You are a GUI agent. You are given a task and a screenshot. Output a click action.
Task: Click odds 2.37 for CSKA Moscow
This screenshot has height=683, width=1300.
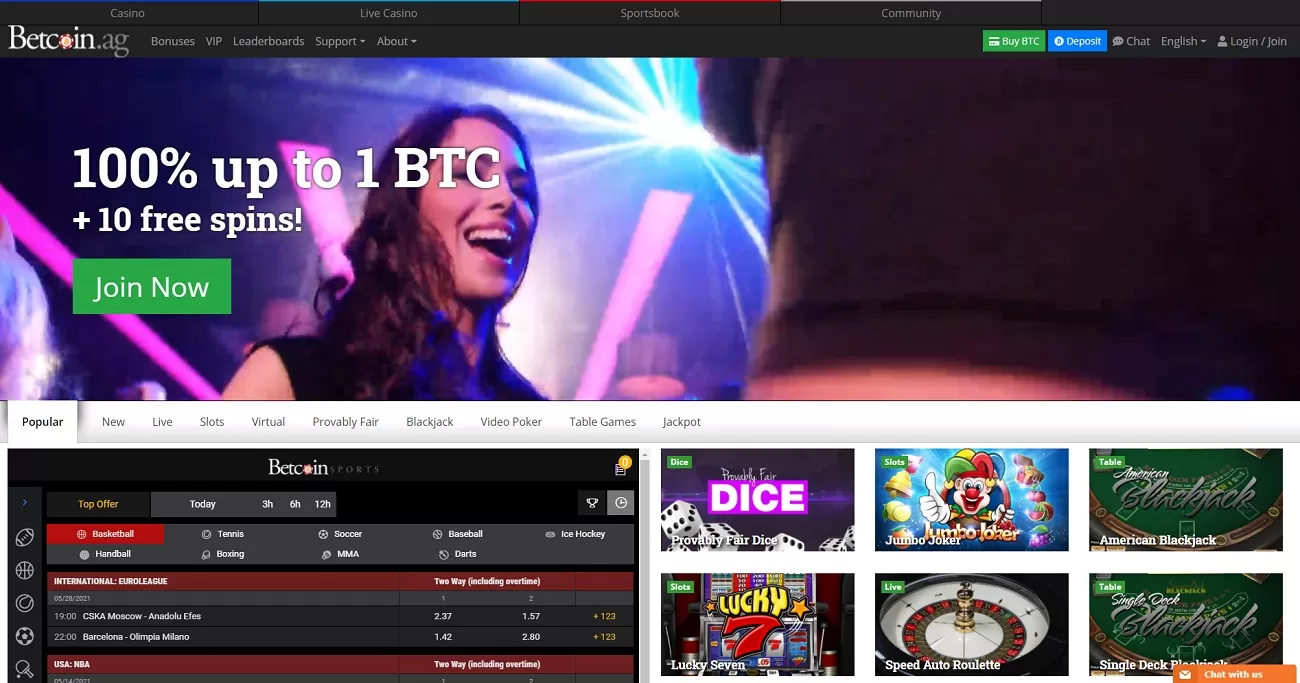tap(443, 616)
